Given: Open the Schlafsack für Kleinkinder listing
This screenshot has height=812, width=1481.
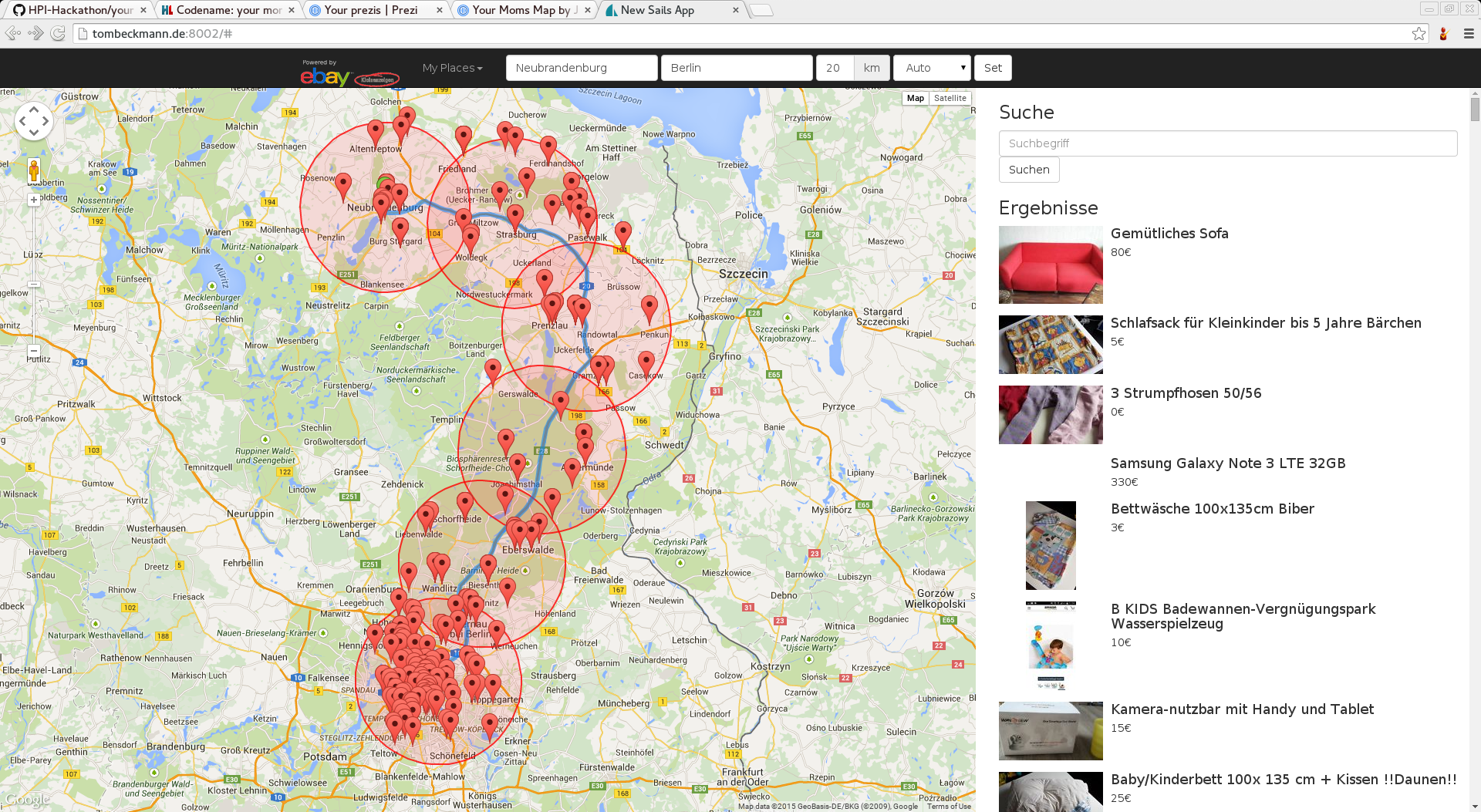Looking at the screenshot, I should pos(1266,323).
